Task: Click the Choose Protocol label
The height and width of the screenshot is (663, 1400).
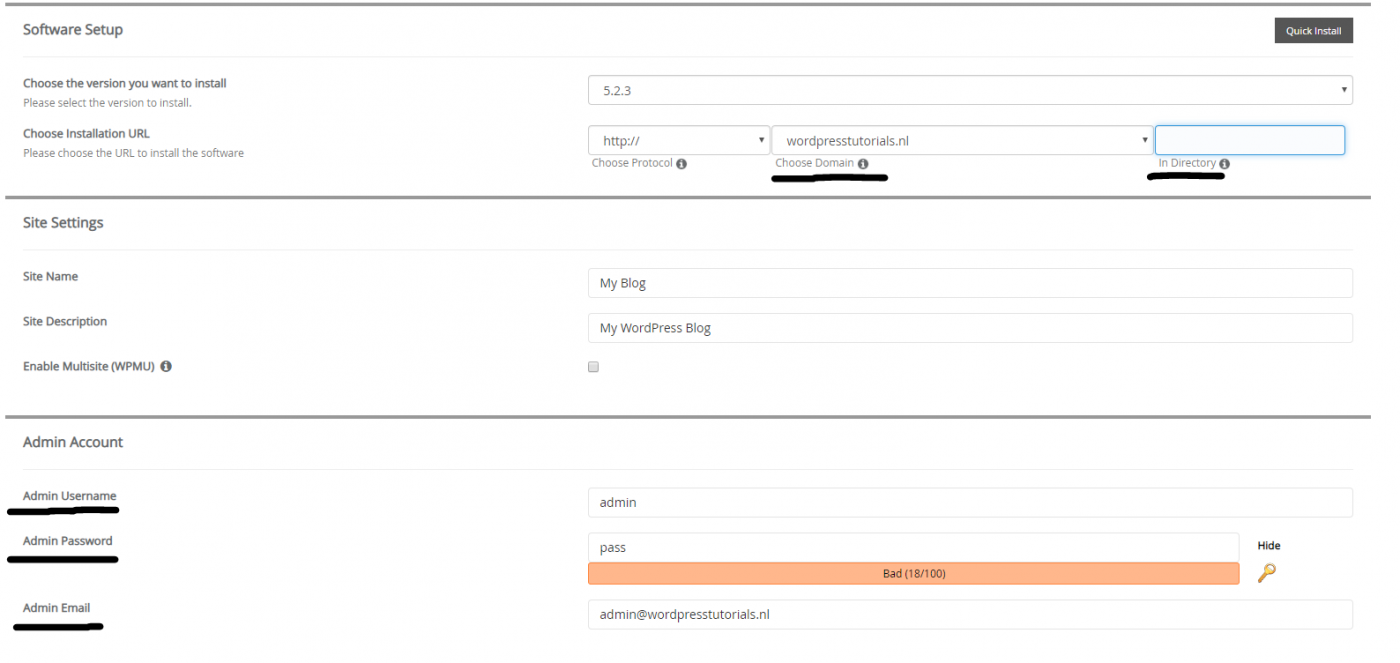Action: click(x=632, y=163)
